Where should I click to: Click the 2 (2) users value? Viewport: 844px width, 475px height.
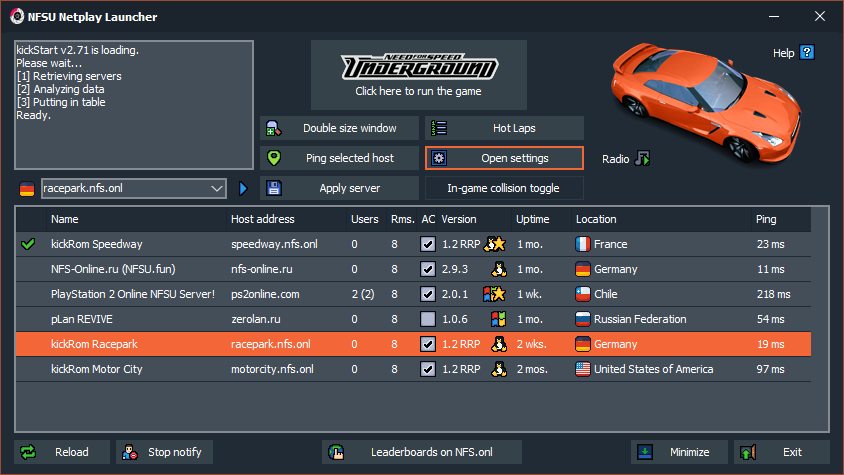[363, 294]
